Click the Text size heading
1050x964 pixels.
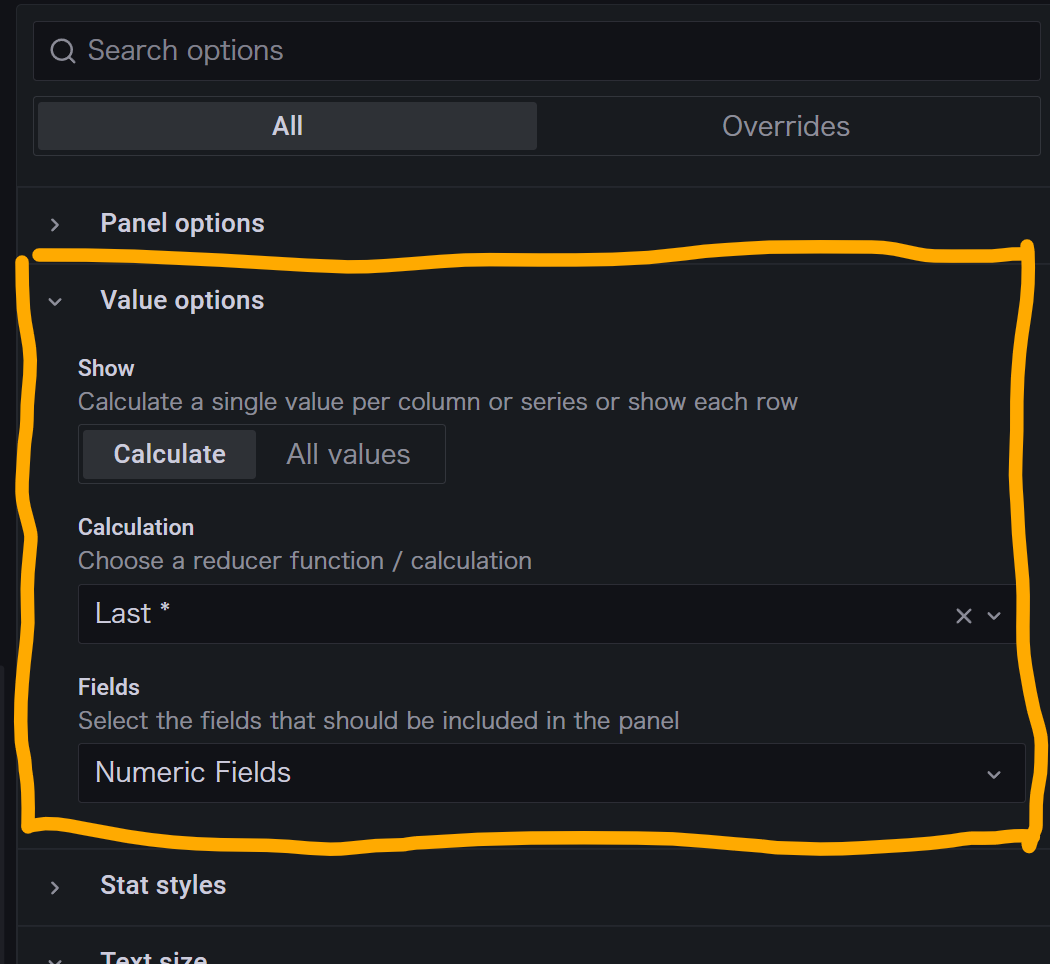153,957
